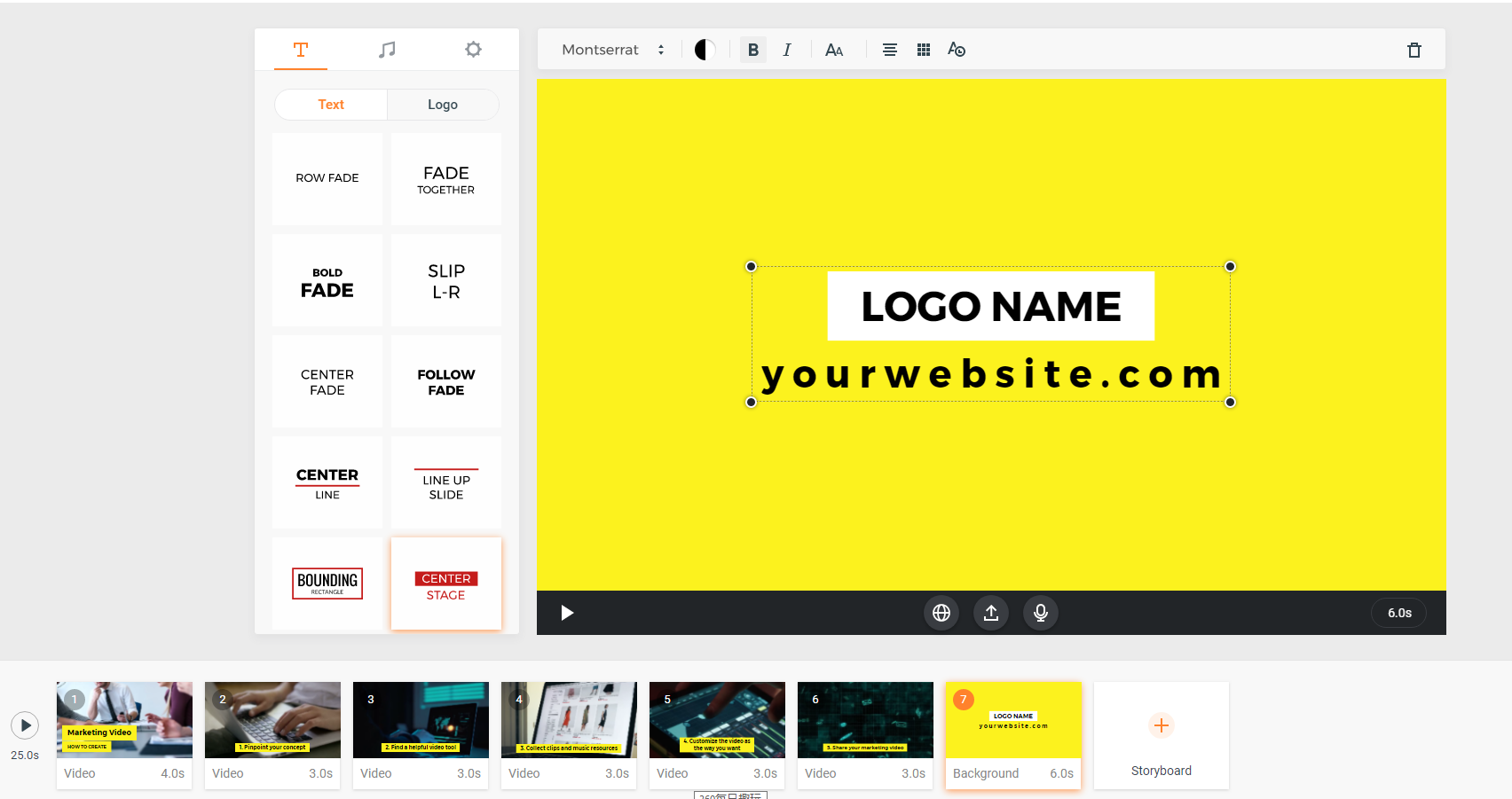This screenshot has height=799, width=1512.
Task: Choose the ROW FADE text style
Action: 327,179
